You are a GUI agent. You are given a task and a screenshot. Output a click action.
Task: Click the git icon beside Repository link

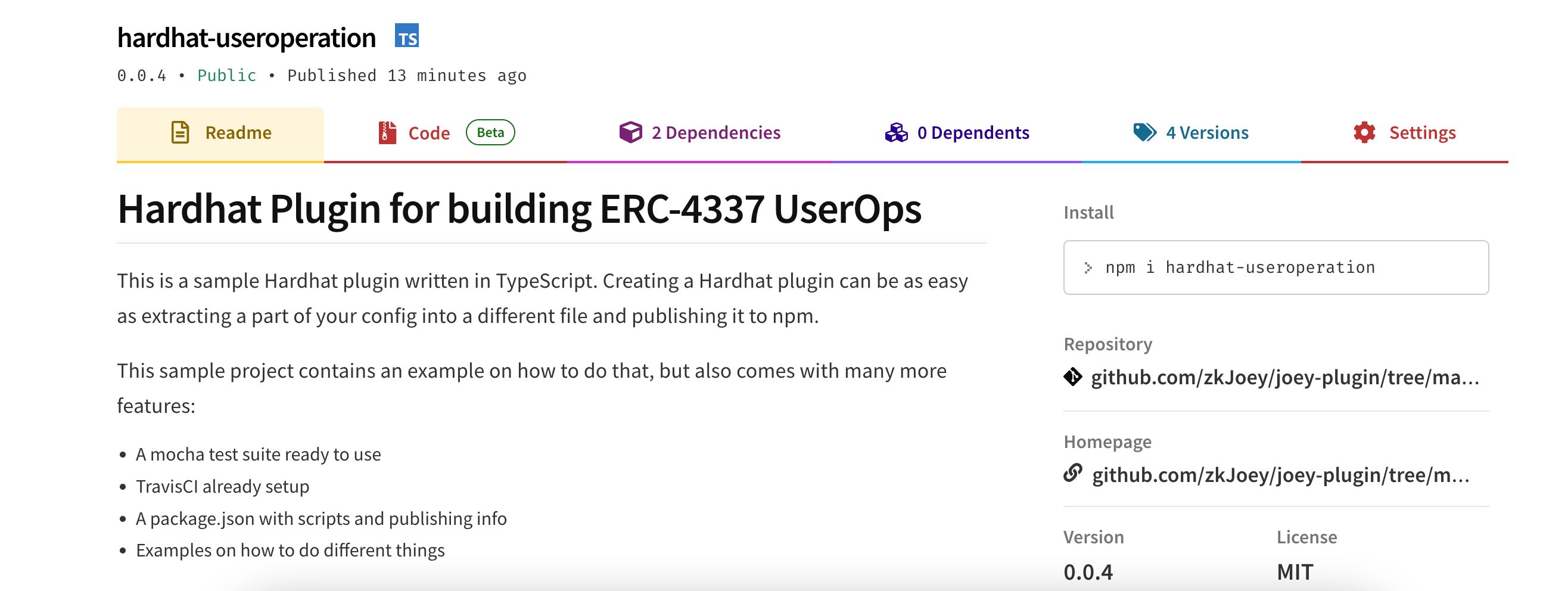point(1073,377)
